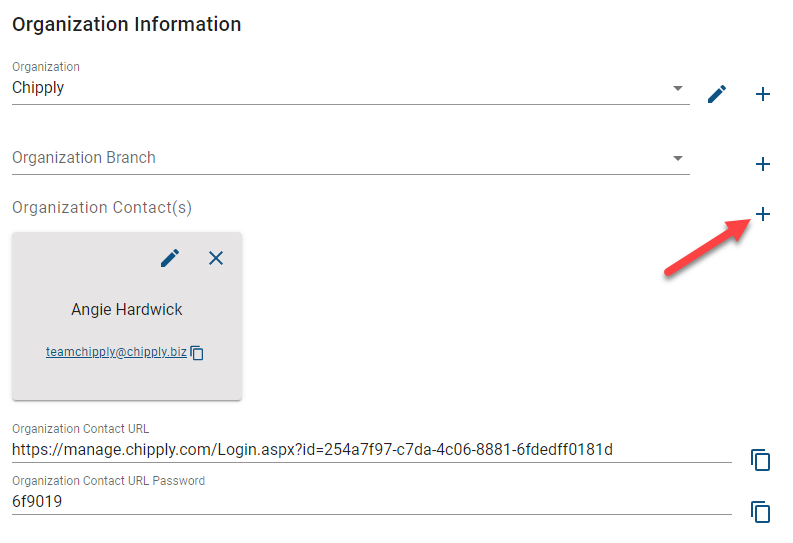The height and width of the screenshot is (543, 793).
Task: Click the Chipply value in Organization field
Action: (38, 88)
